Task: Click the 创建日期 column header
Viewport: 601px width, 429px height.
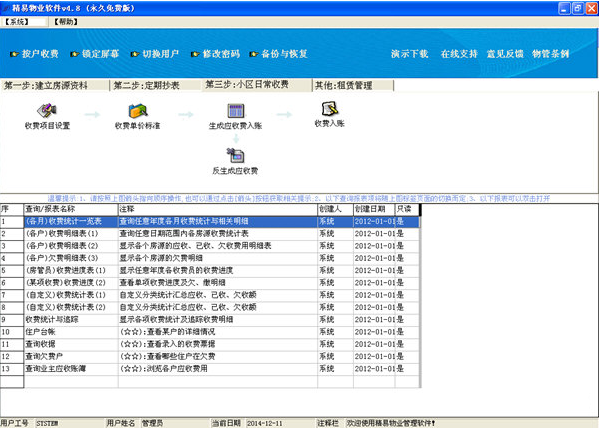Action: tap(374, 209)
